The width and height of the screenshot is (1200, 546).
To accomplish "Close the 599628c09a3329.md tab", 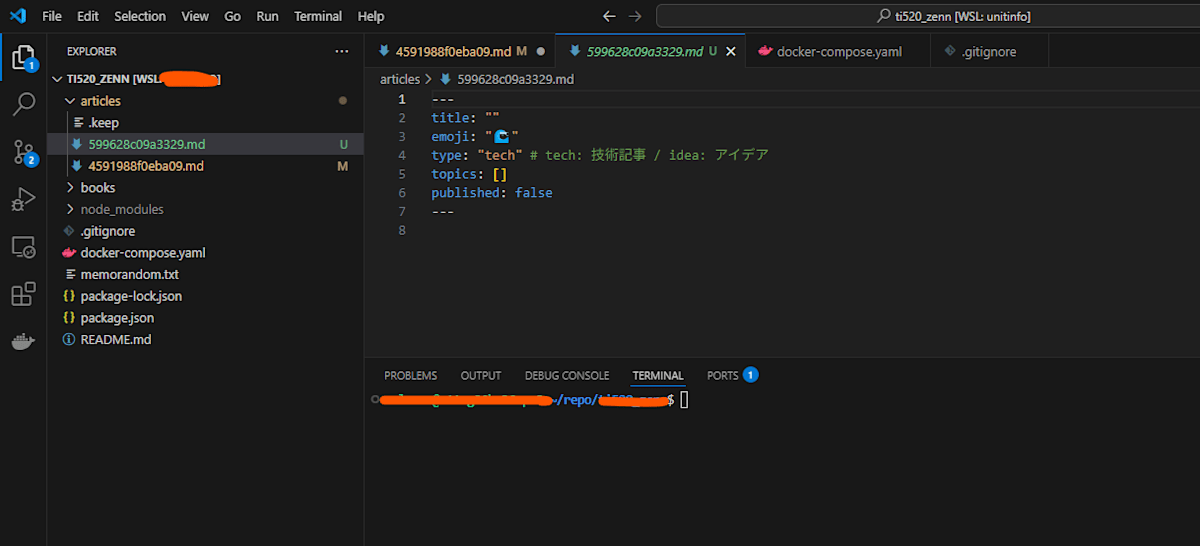I will [731, 51].
